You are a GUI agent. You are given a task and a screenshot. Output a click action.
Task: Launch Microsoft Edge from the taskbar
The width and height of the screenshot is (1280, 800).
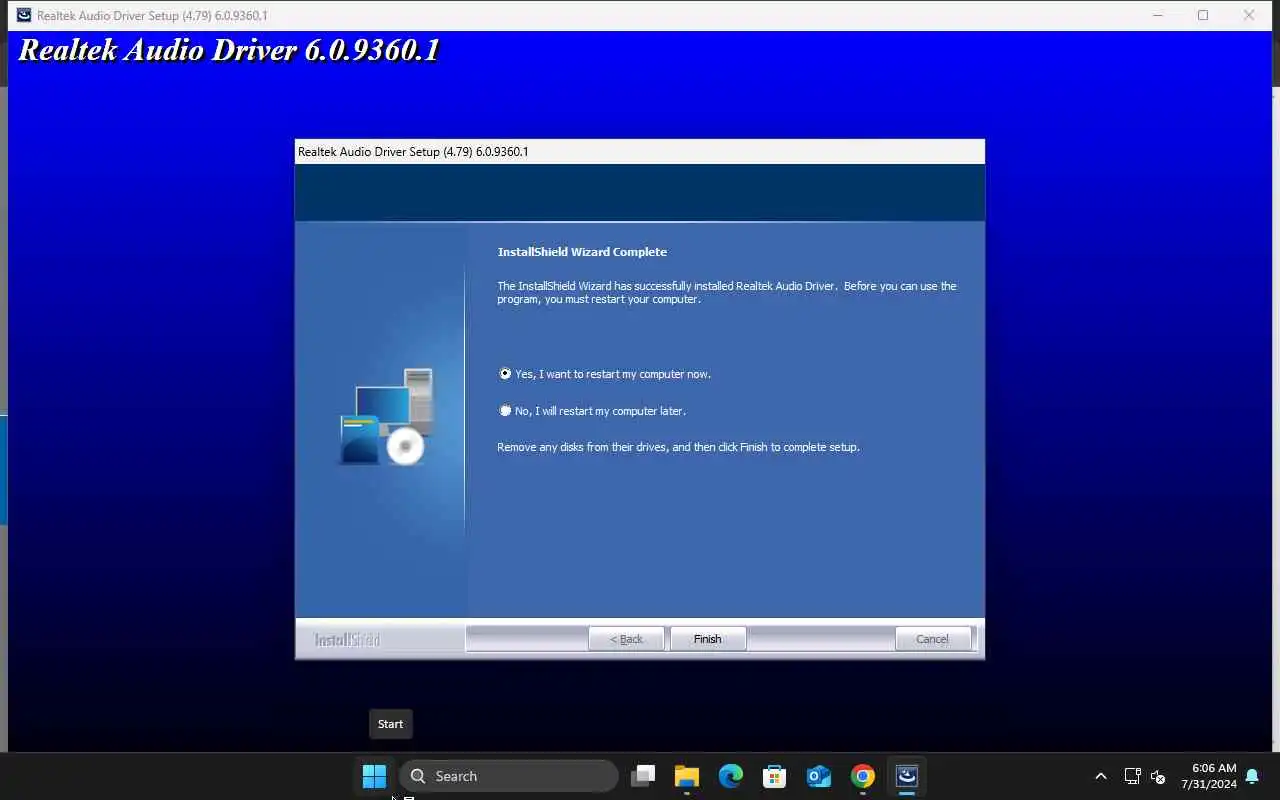point(731,776)
